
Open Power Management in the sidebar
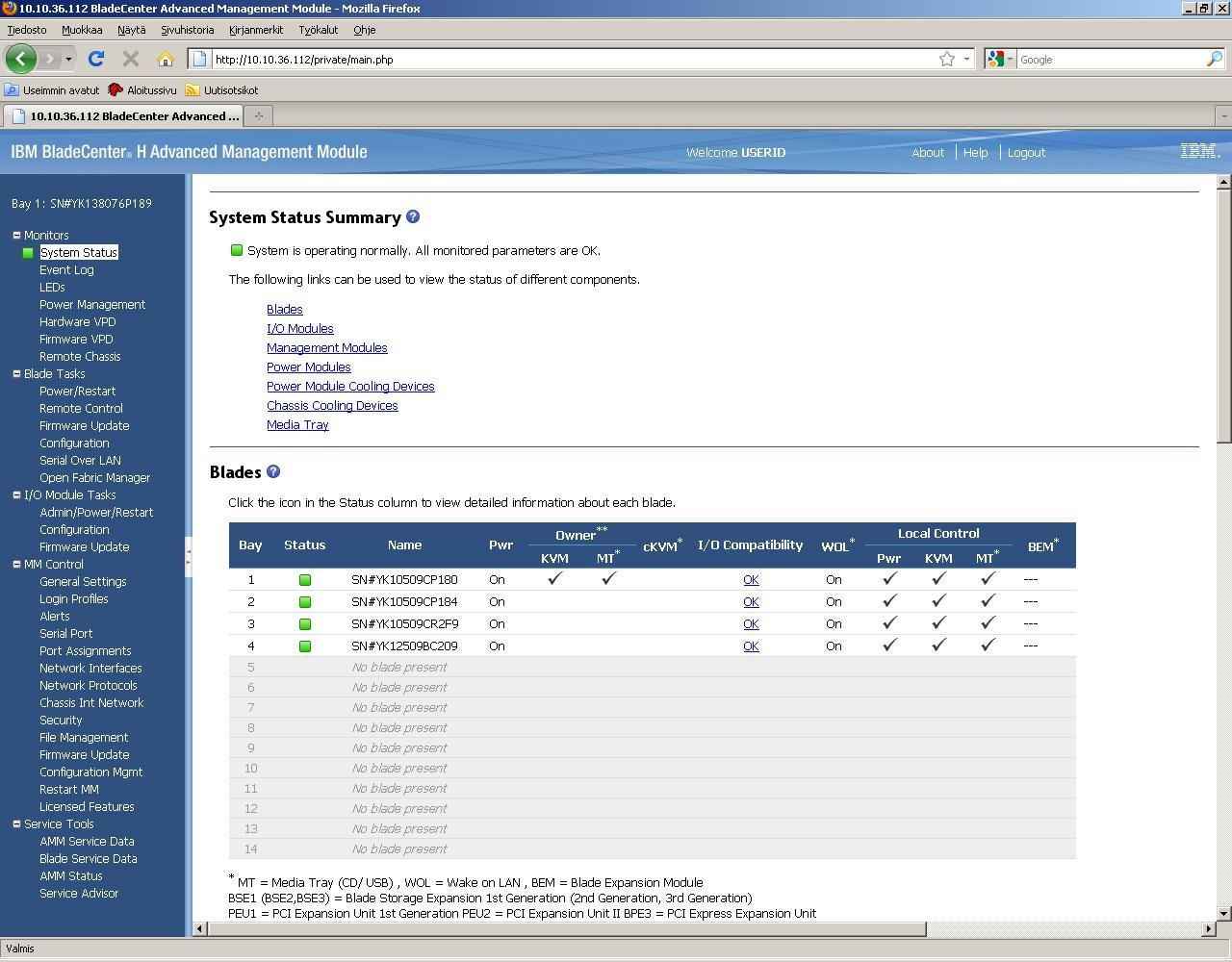[x=92, y=304]
